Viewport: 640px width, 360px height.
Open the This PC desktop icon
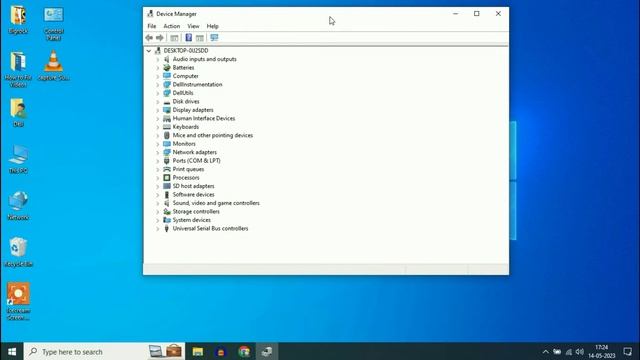pyautogui.click(x=18, y=159)
